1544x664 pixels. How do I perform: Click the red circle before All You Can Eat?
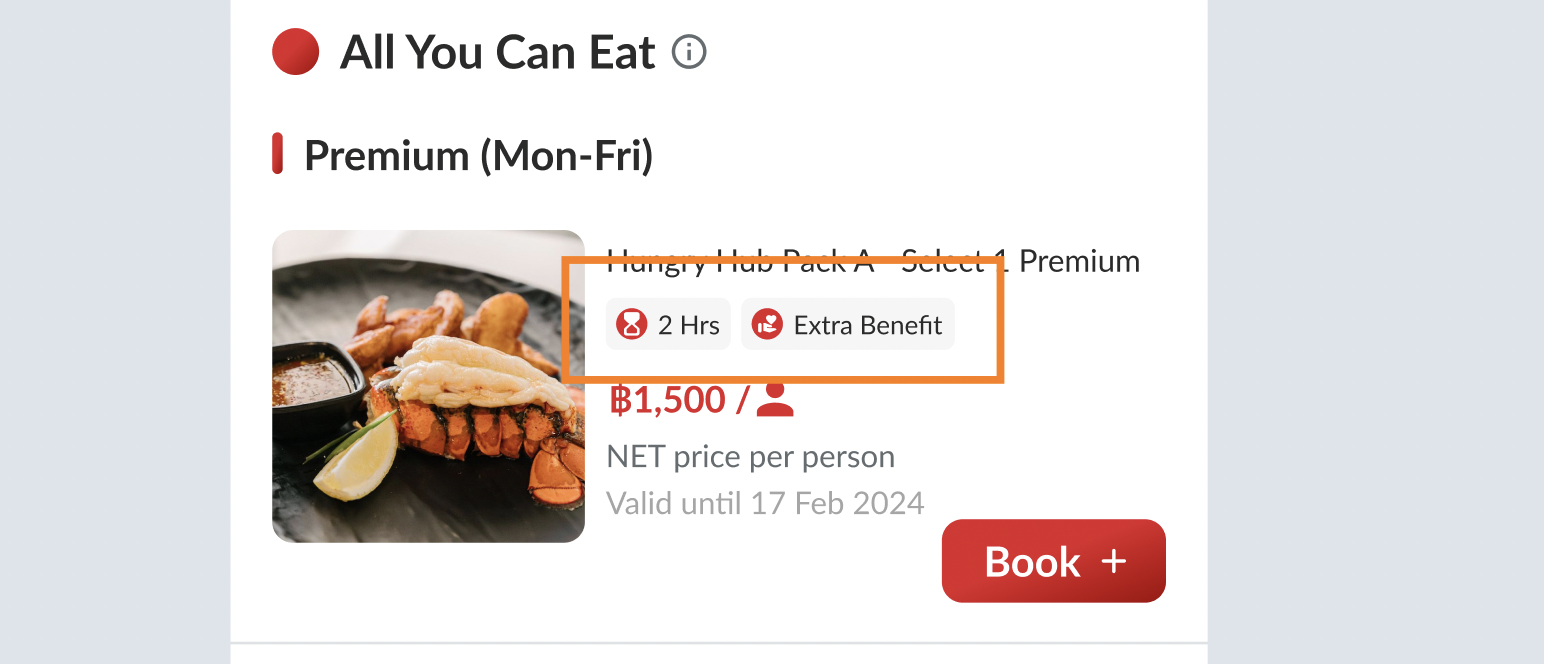pos(295,52)
